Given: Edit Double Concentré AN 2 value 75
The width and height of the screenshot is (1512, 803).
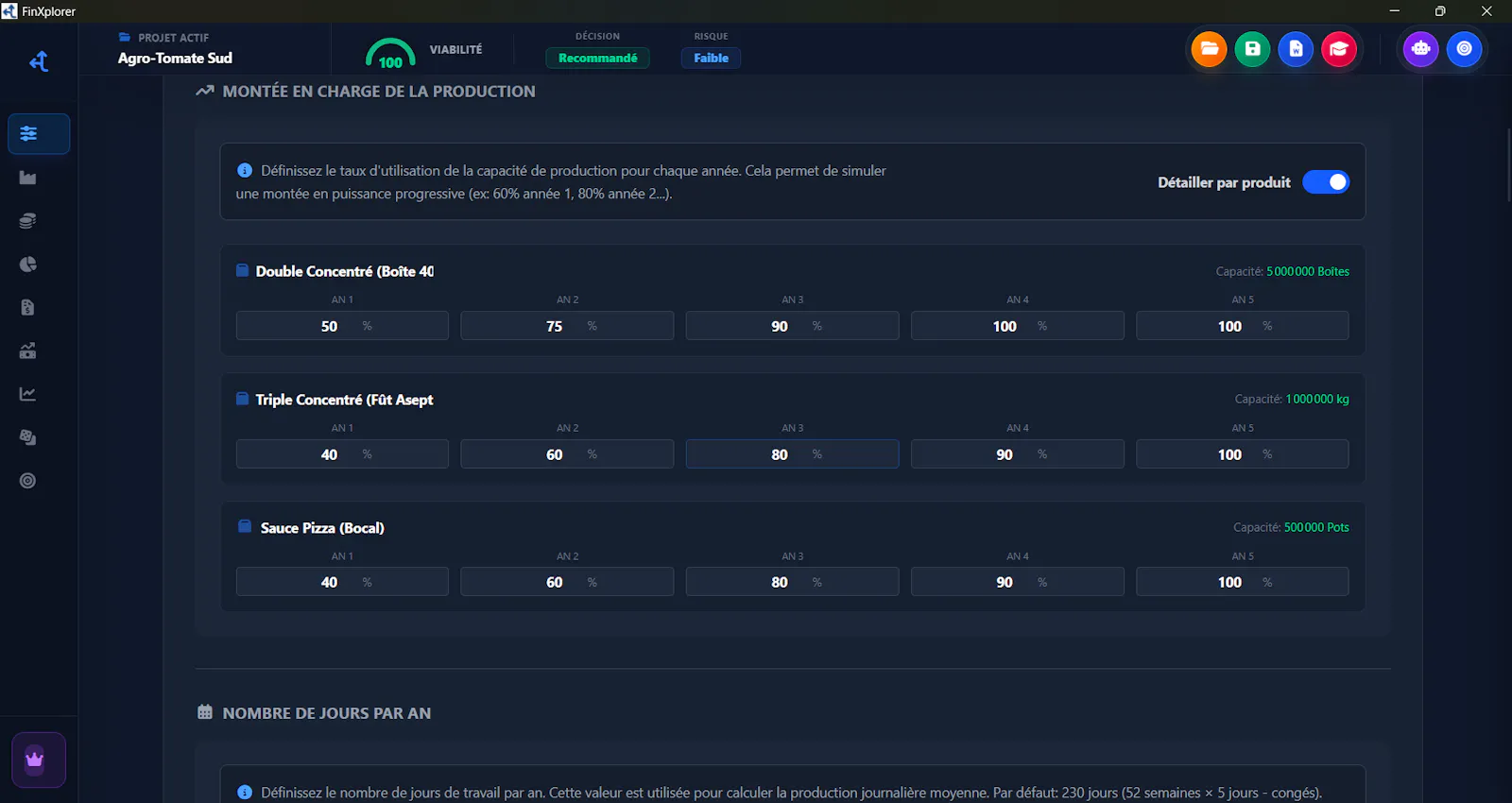Looking at the screenshot, I should (x=567, y=326).
